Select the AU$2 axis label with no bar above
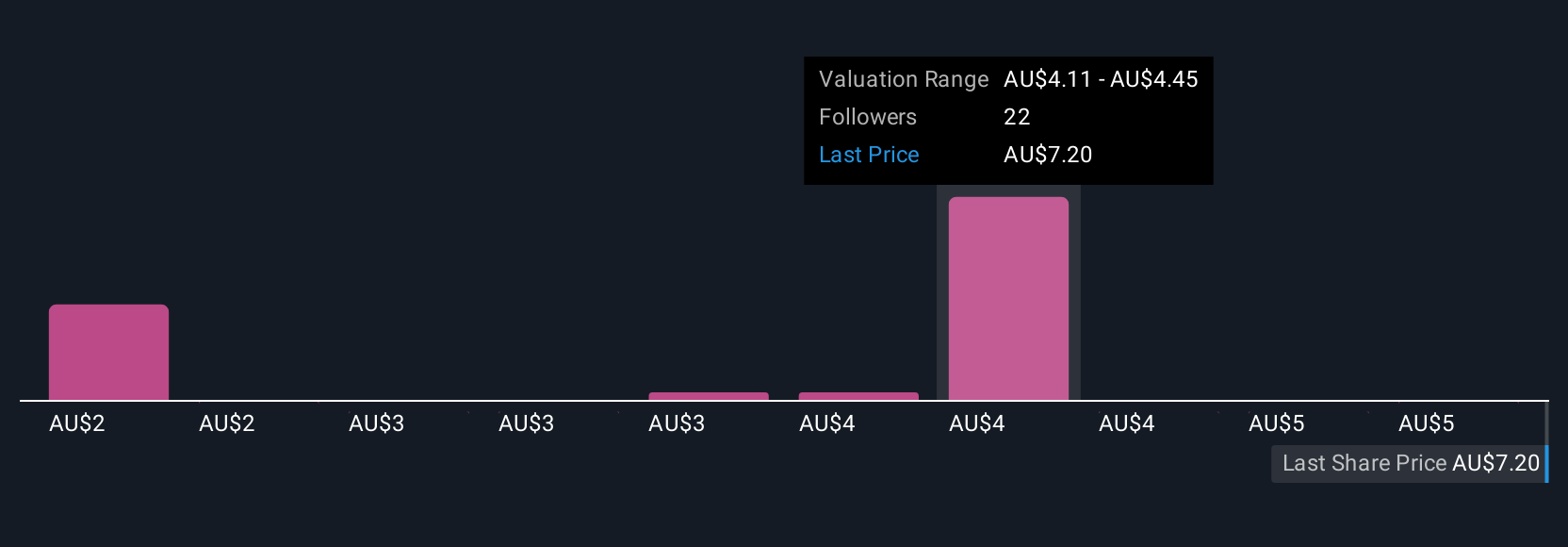This screenshot has height=547, width=1568. coord(226,423)
